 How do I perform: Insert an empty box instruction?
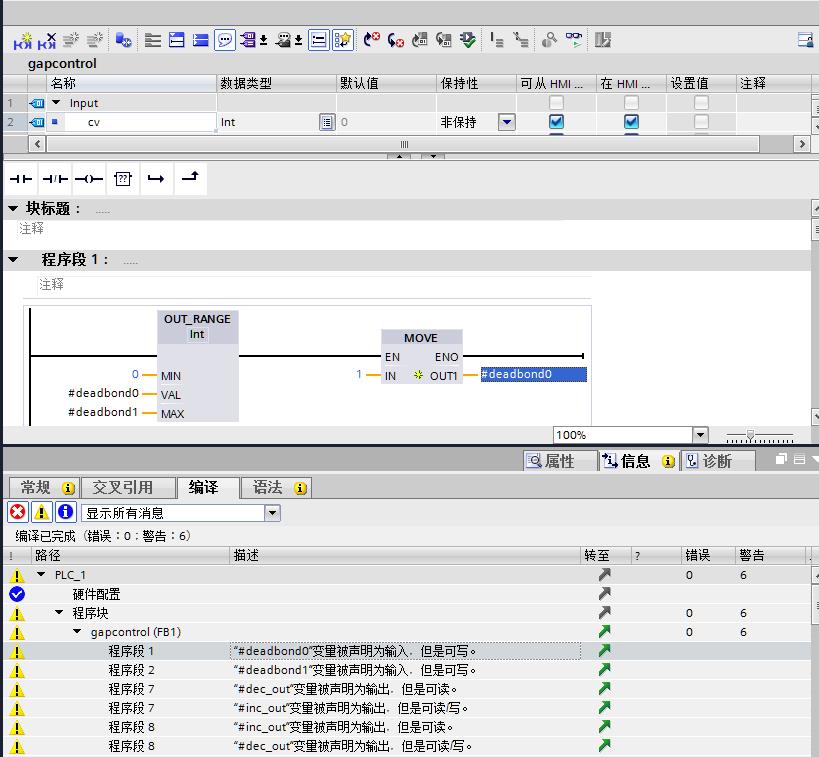click(x=122, y=179)
